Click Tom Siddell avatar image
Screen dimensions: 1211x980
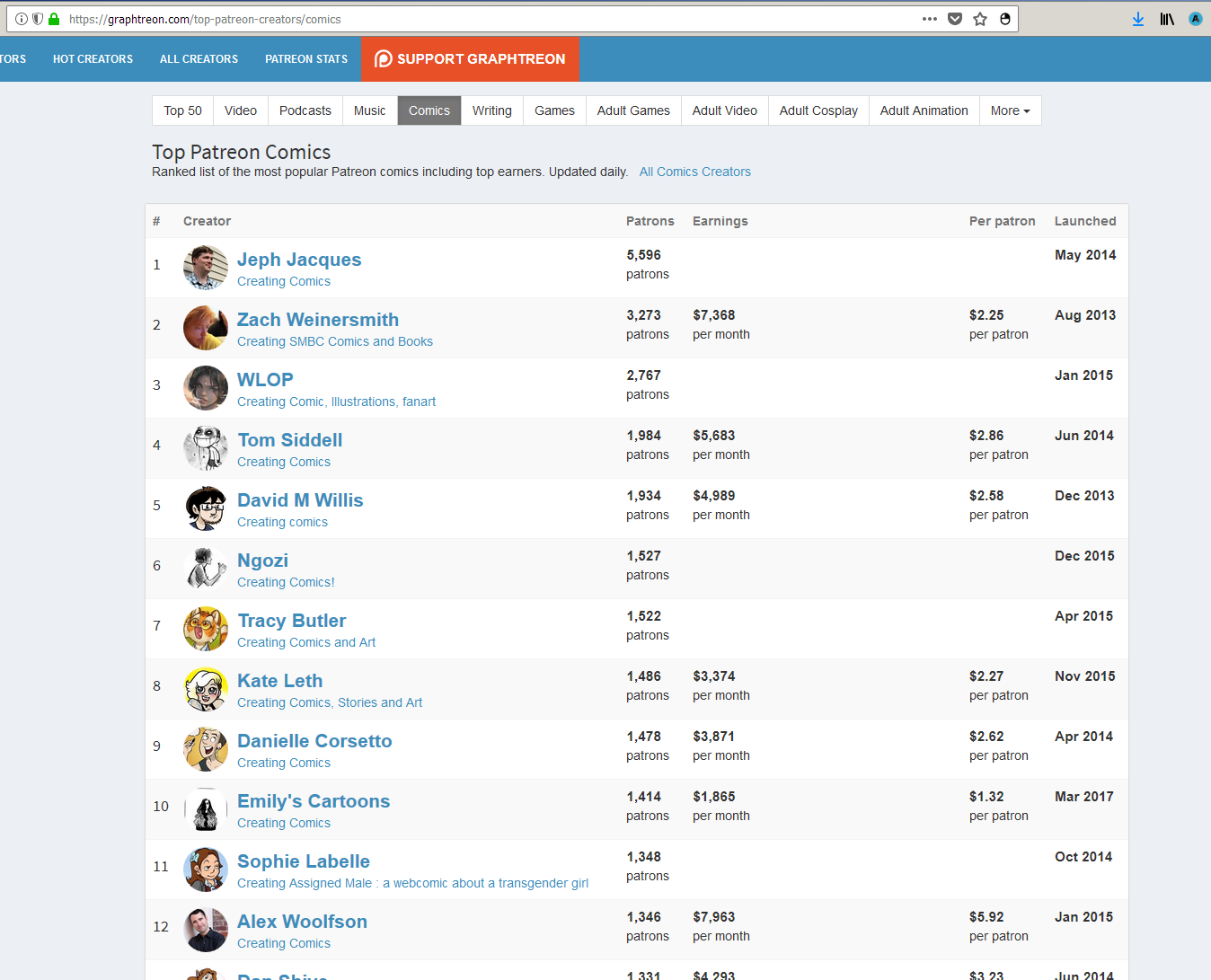[x=206, y=448]
